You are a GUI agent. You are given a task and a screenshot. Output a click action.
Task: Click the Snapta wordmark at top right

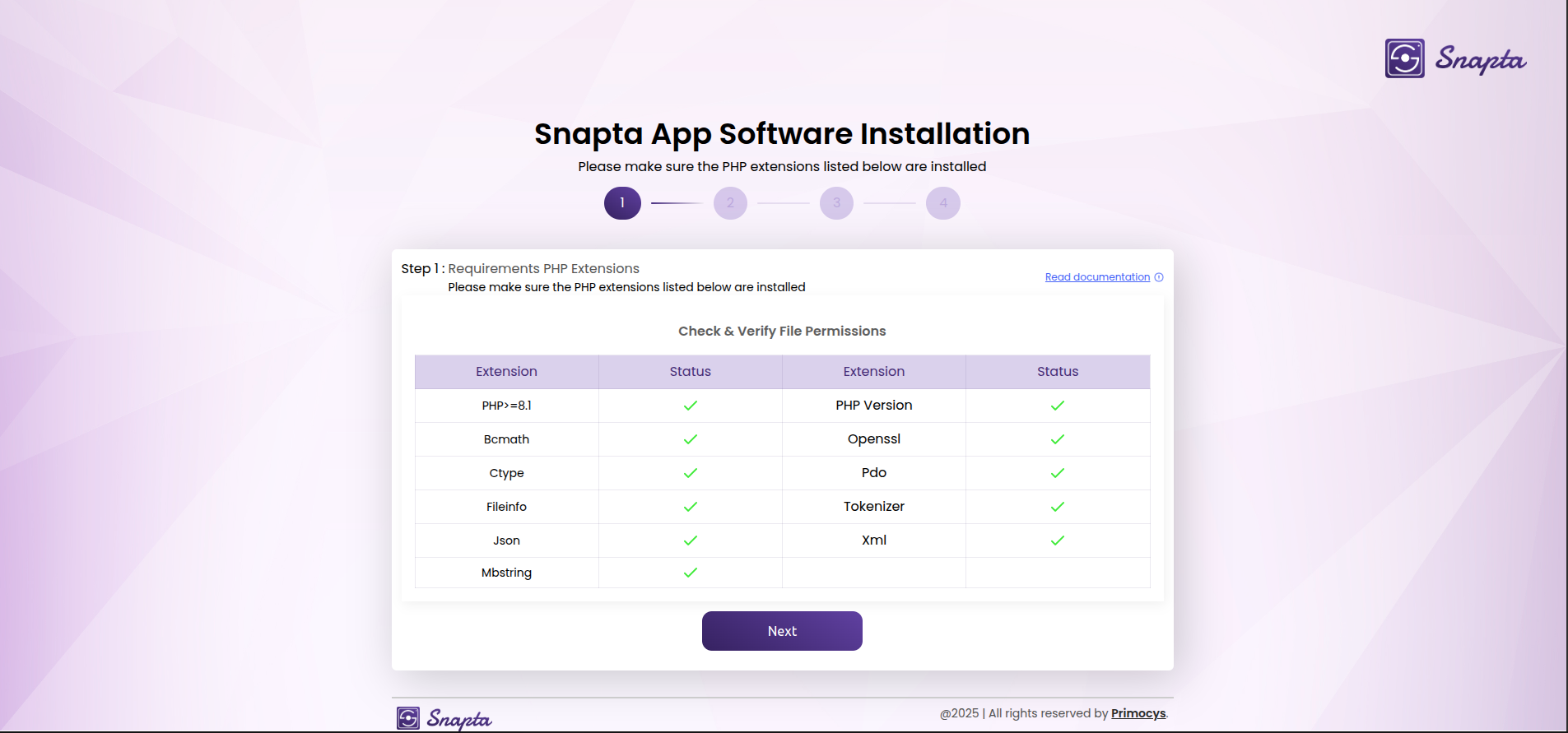tap(1481, 59)
